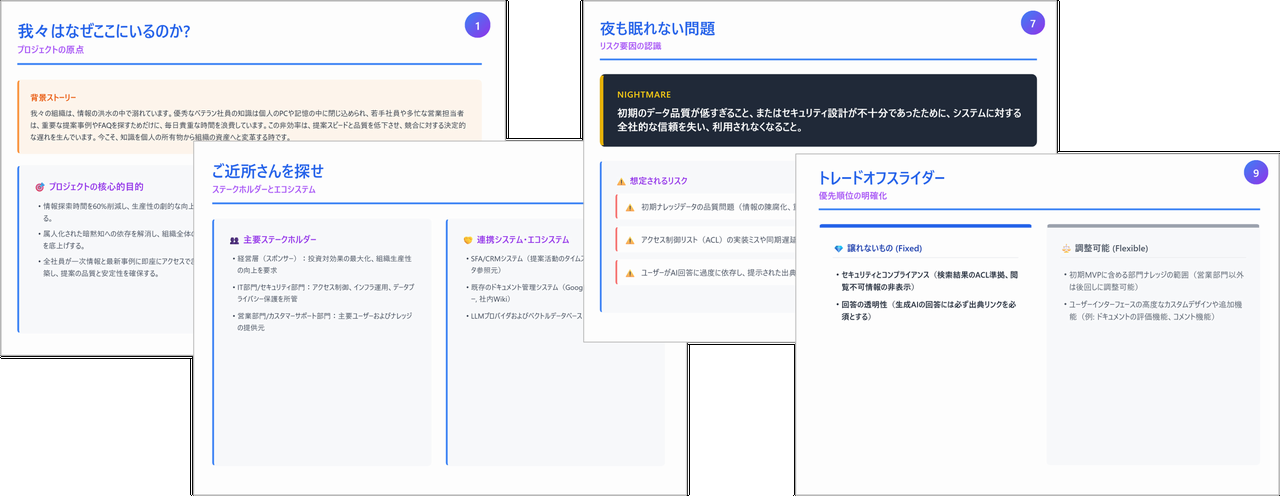Click the warning icon on the アクセス制御リスト risk row
Viewport: 1280px width, 496px height.
coord(630,240)
